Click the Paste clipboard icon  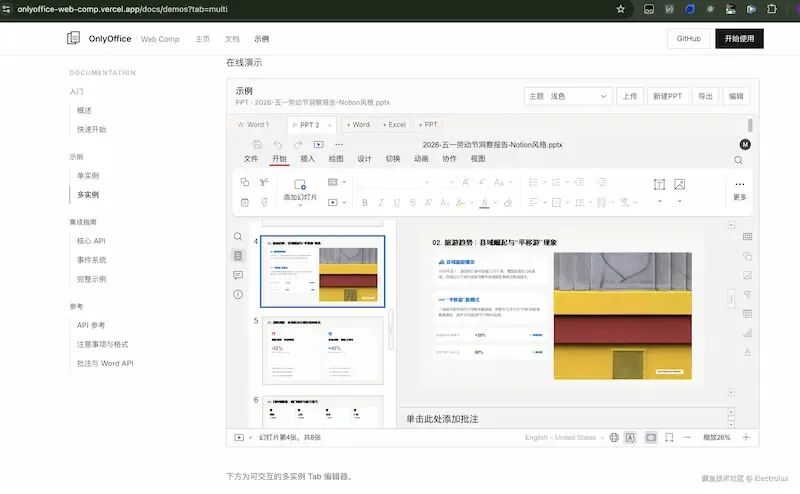pyautogui.click(x=245, y=203)
